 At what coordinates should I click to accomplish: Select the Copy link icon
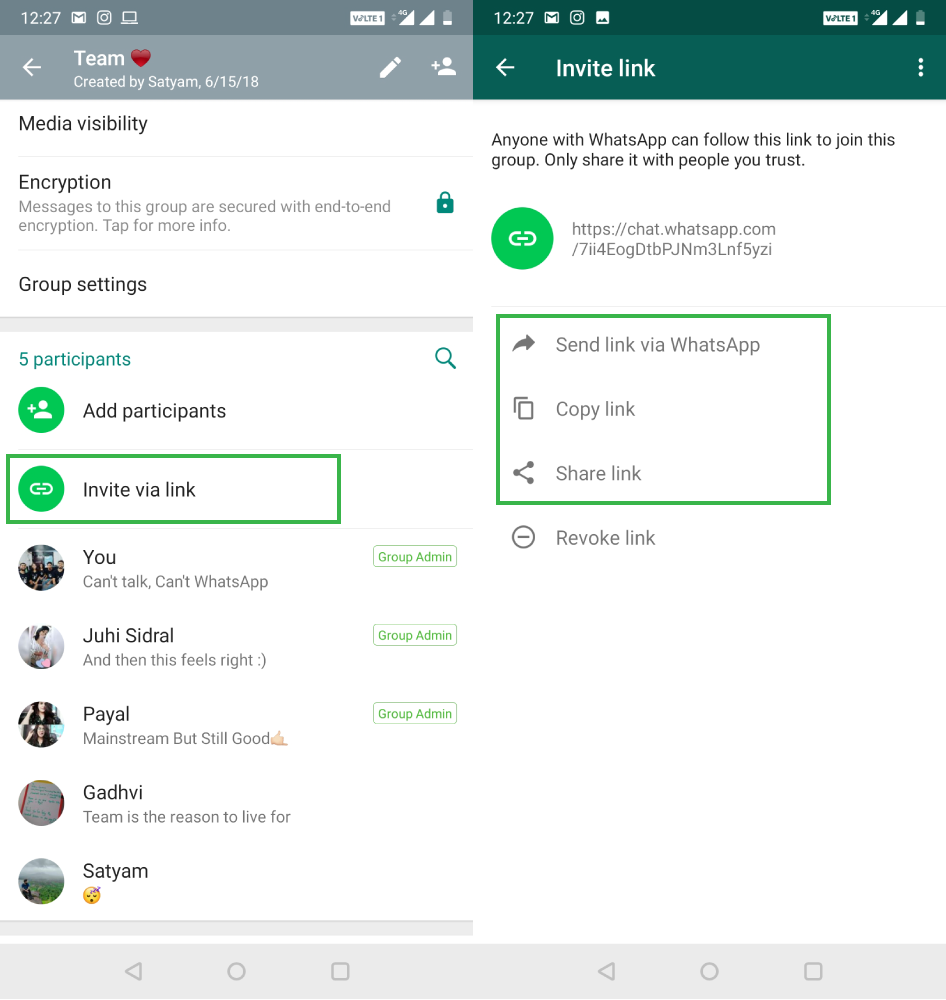pyautogui.click(x=524, y=408)
